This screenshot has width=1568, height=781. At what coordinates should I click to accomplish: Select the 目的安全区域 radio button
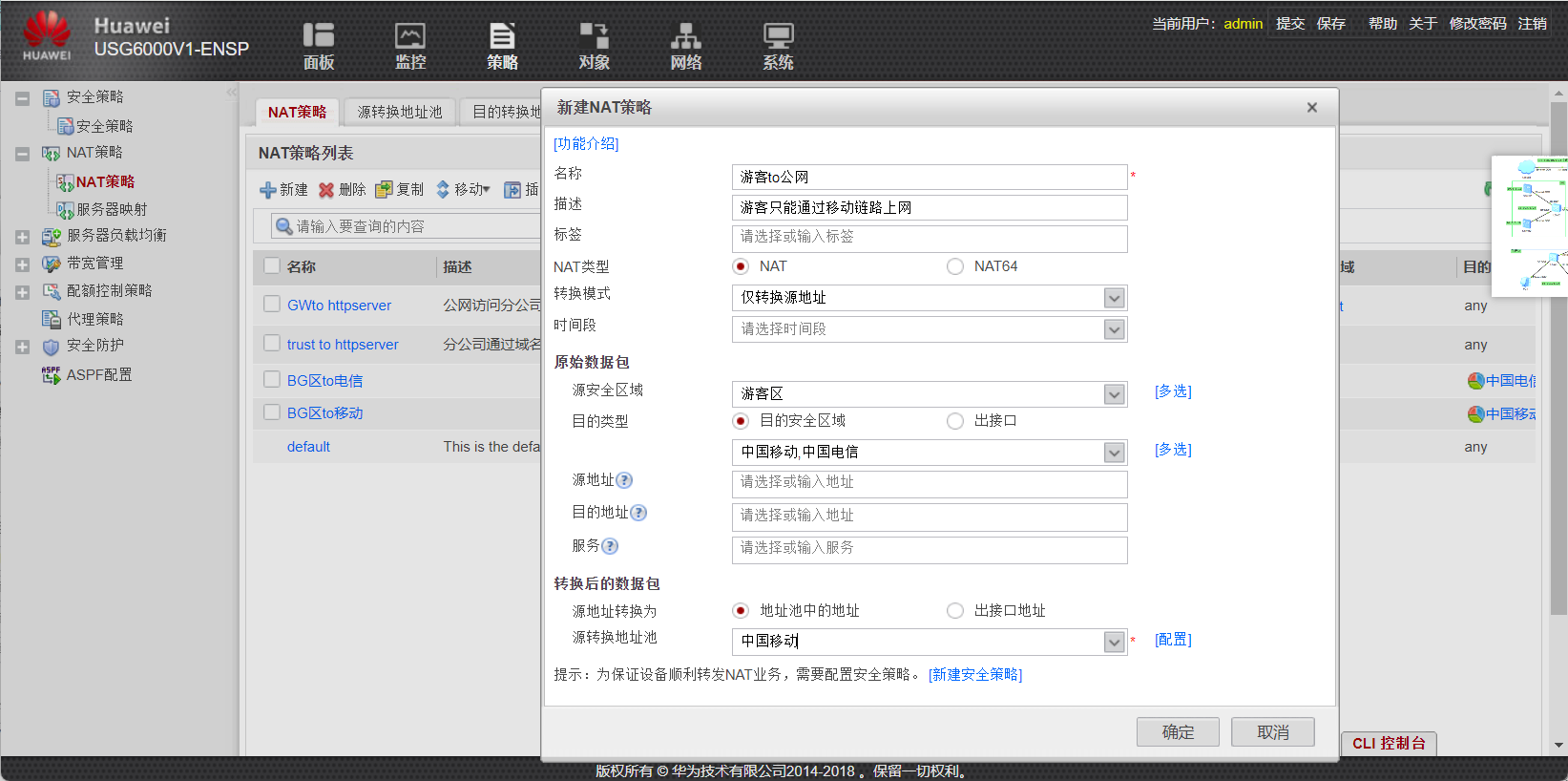coord(741,421)
